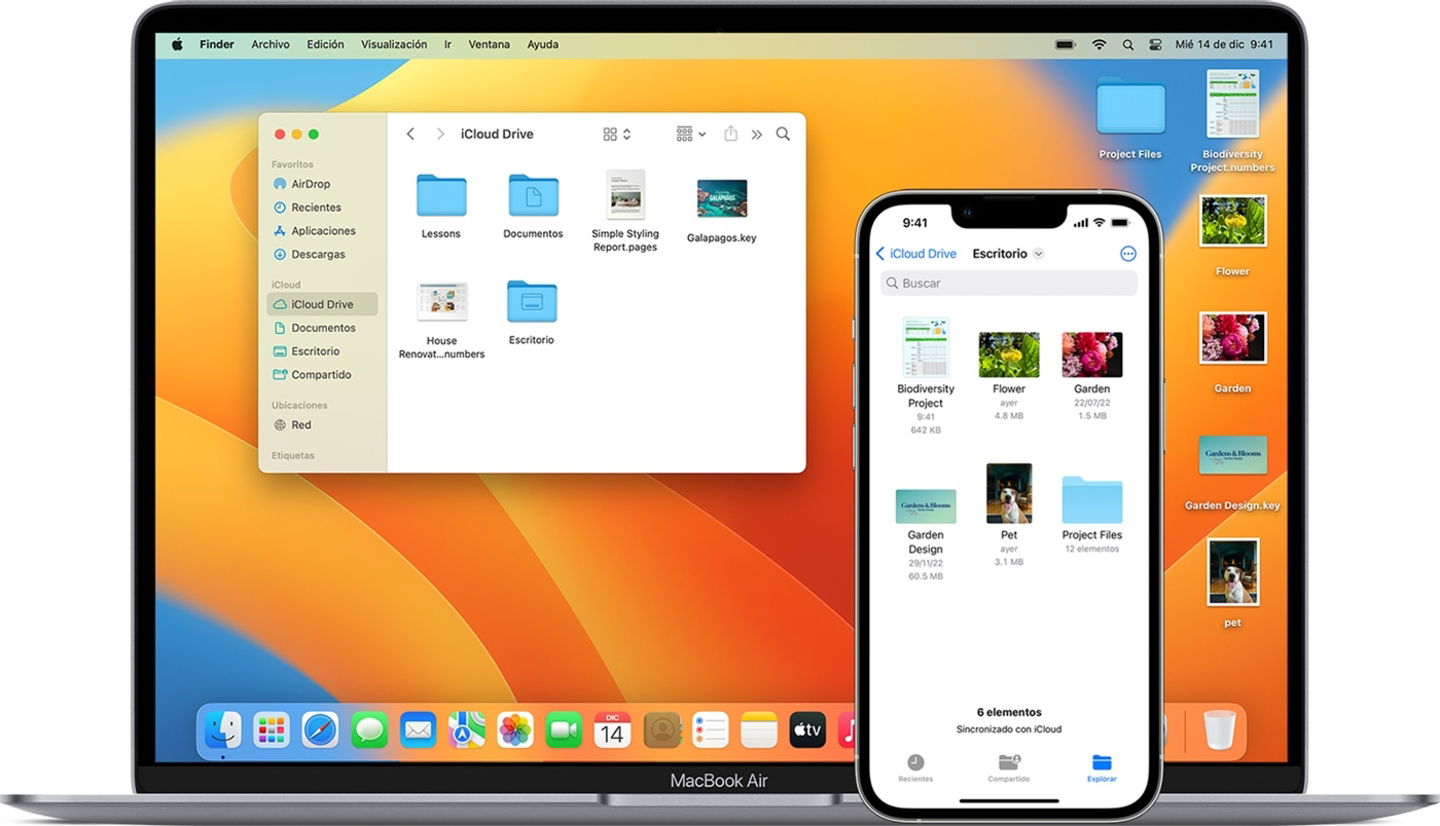Image resolution: width=1440 pixels, height=826 pixels.
Task: Switch to Explorar tab on iPhone
Action: click(1102, 768)
